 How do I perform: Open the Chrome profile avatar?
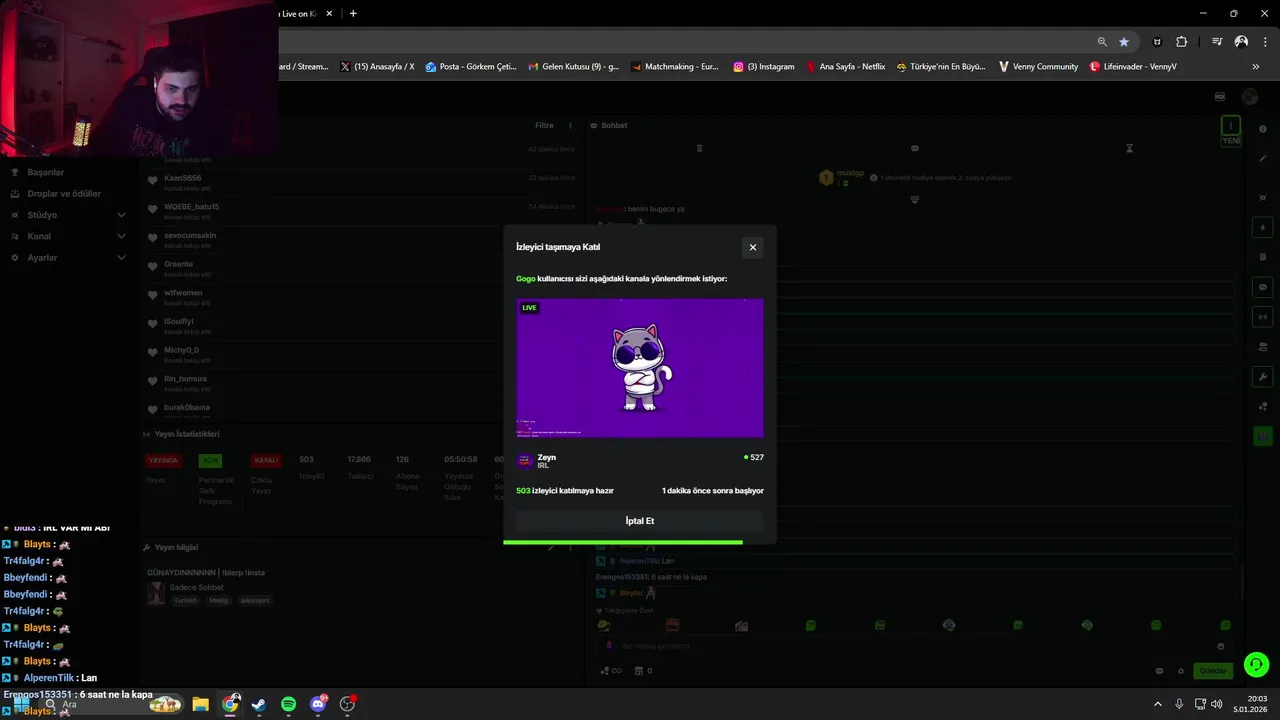tap(1241, 42)
